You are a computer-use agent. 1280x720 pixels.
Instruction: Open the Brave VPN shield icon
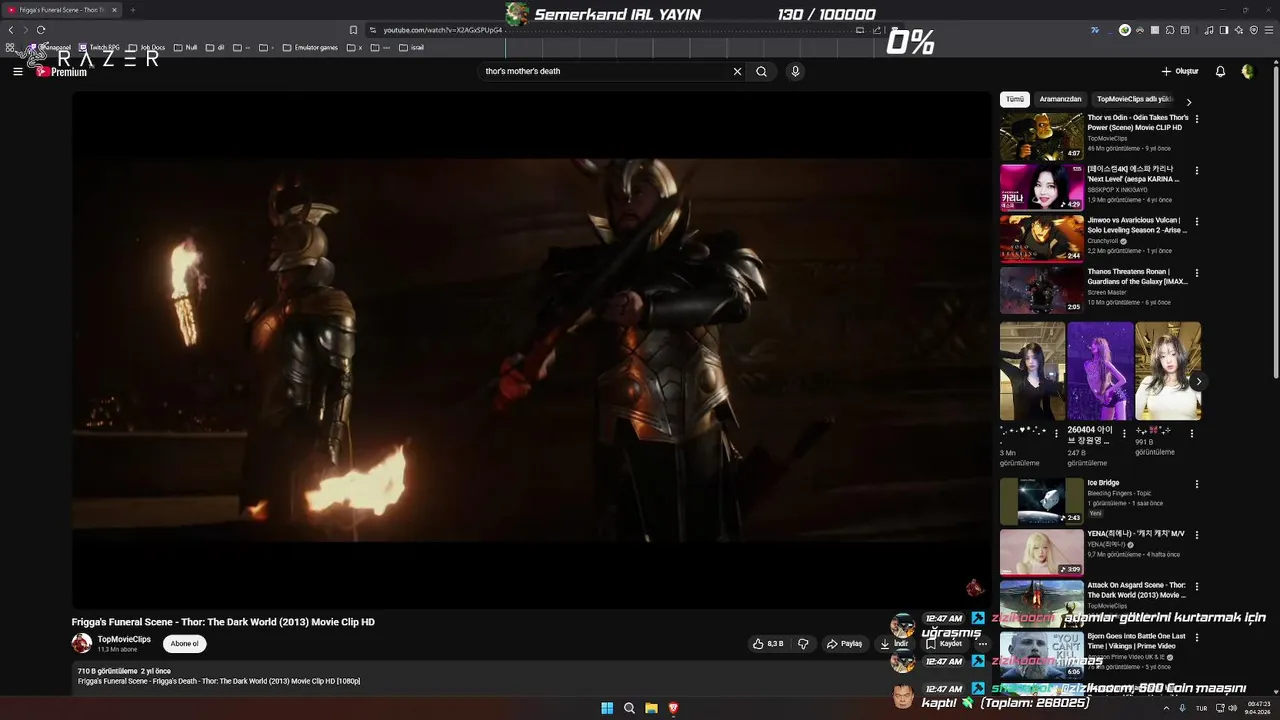(1255, 30)
